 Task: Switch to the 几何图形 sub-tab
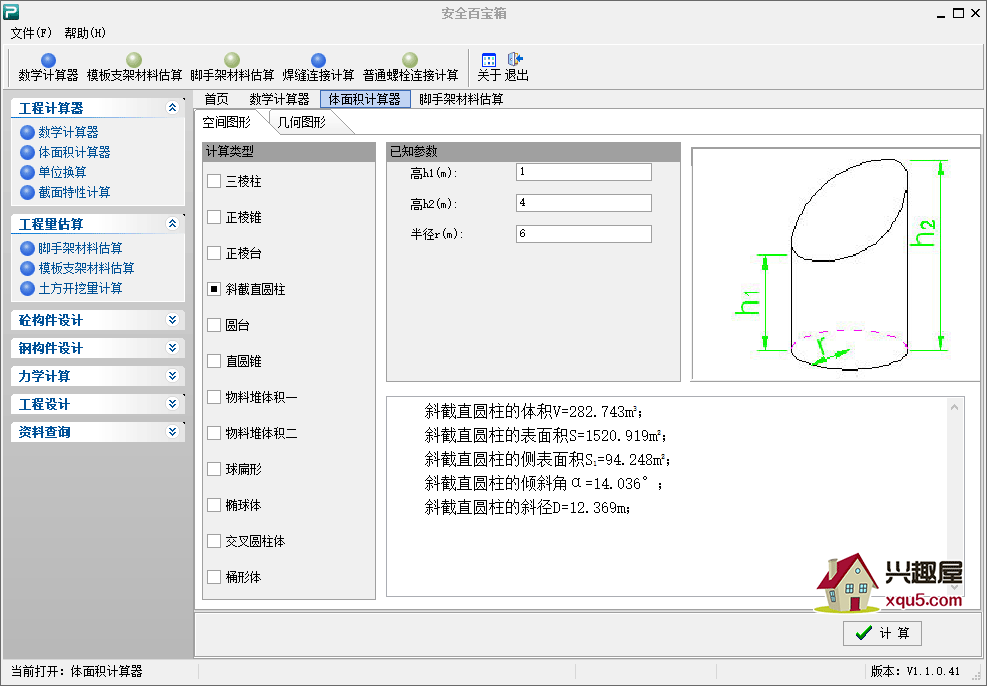pos(302,122)
